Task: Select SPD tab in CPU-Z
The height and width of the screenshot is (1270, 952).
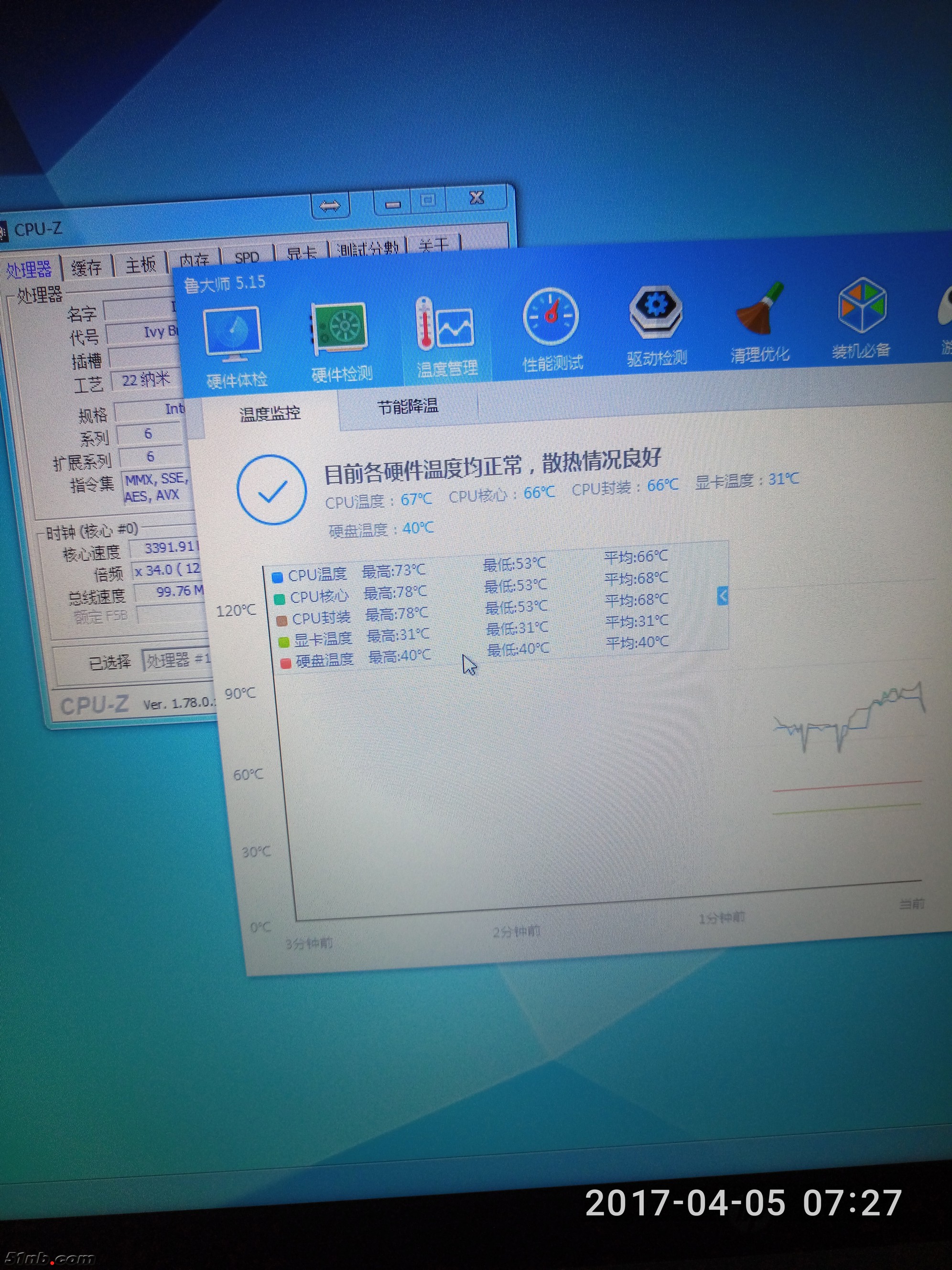Action: (247, 258)
